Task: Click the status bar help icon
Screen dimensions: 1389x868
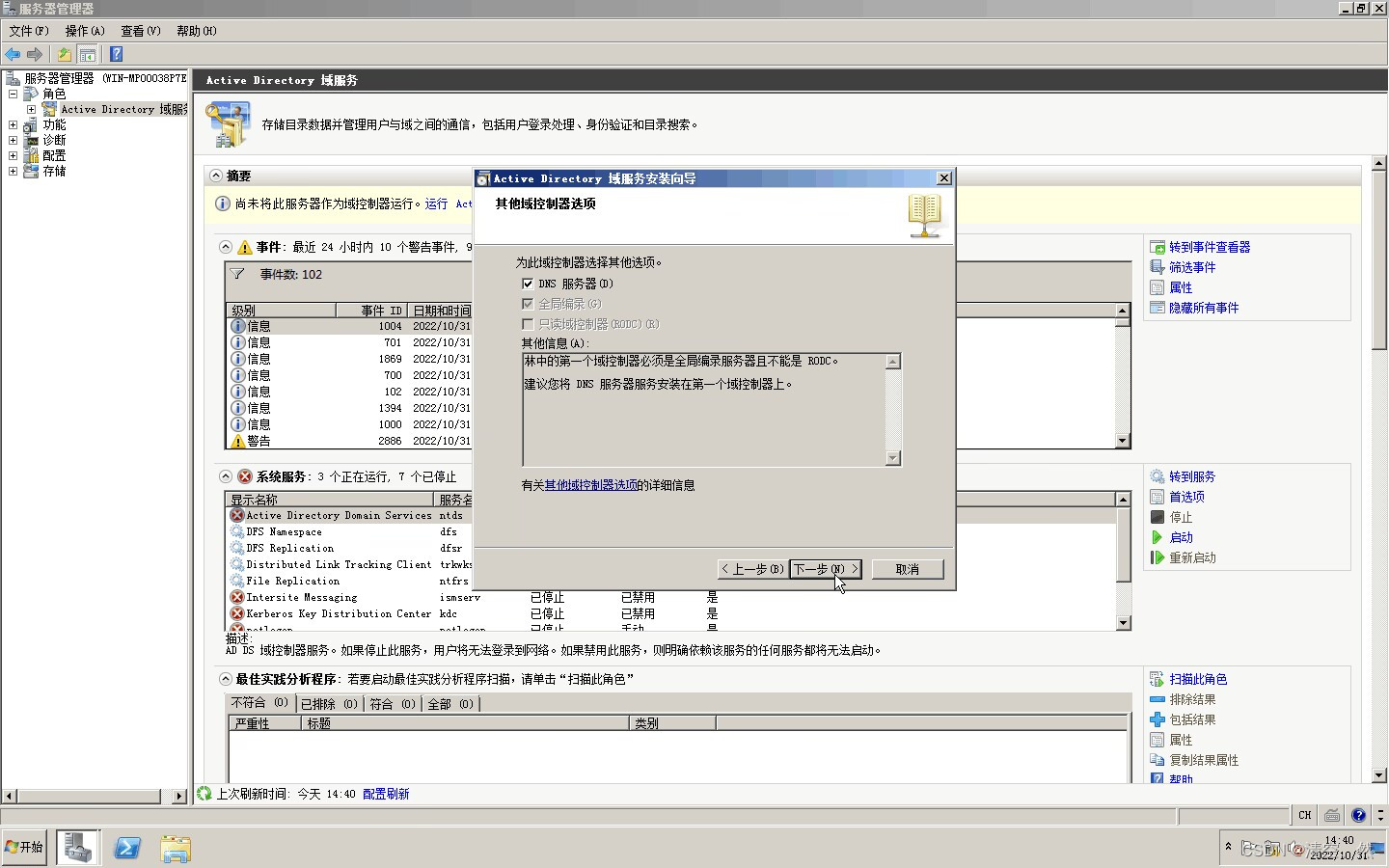Action: (1358, 816)
